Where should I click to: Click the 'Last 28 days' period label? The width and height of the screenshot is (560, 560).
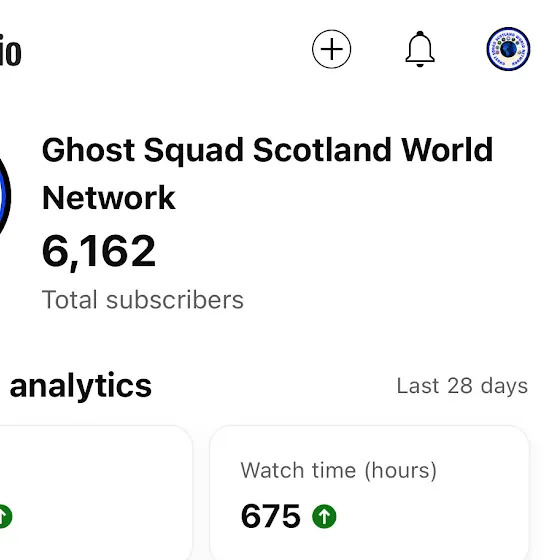[462, 386]
